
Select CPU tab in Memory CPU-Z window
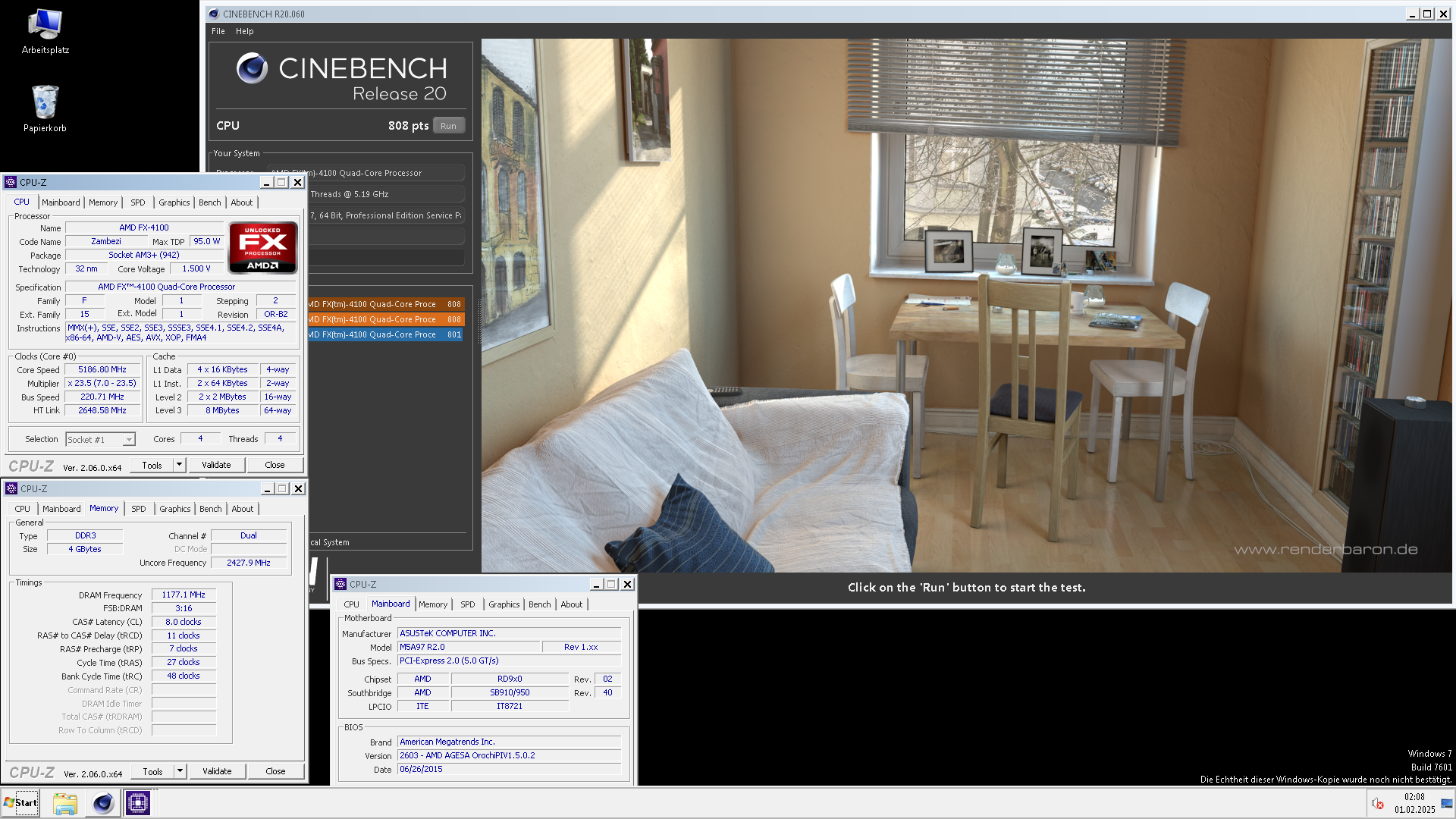click(x=23, y=509)
